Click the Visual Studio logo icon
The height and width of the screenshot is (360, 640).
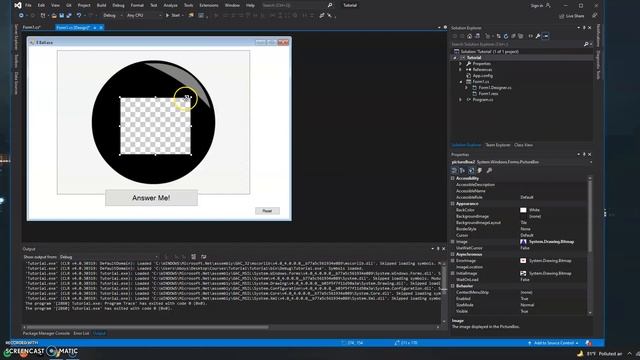18,5
